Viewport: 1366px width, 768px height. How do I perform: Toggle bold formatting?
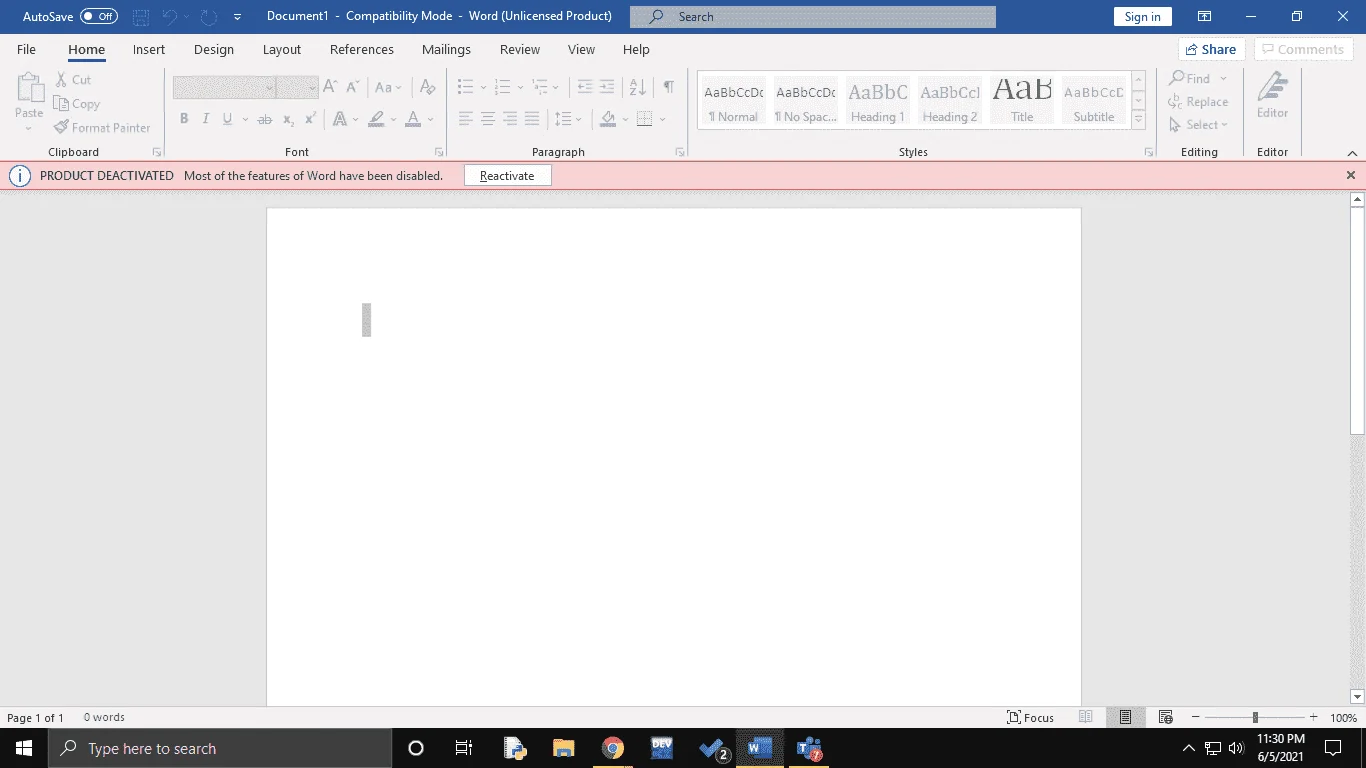click(x=184, y=119)
